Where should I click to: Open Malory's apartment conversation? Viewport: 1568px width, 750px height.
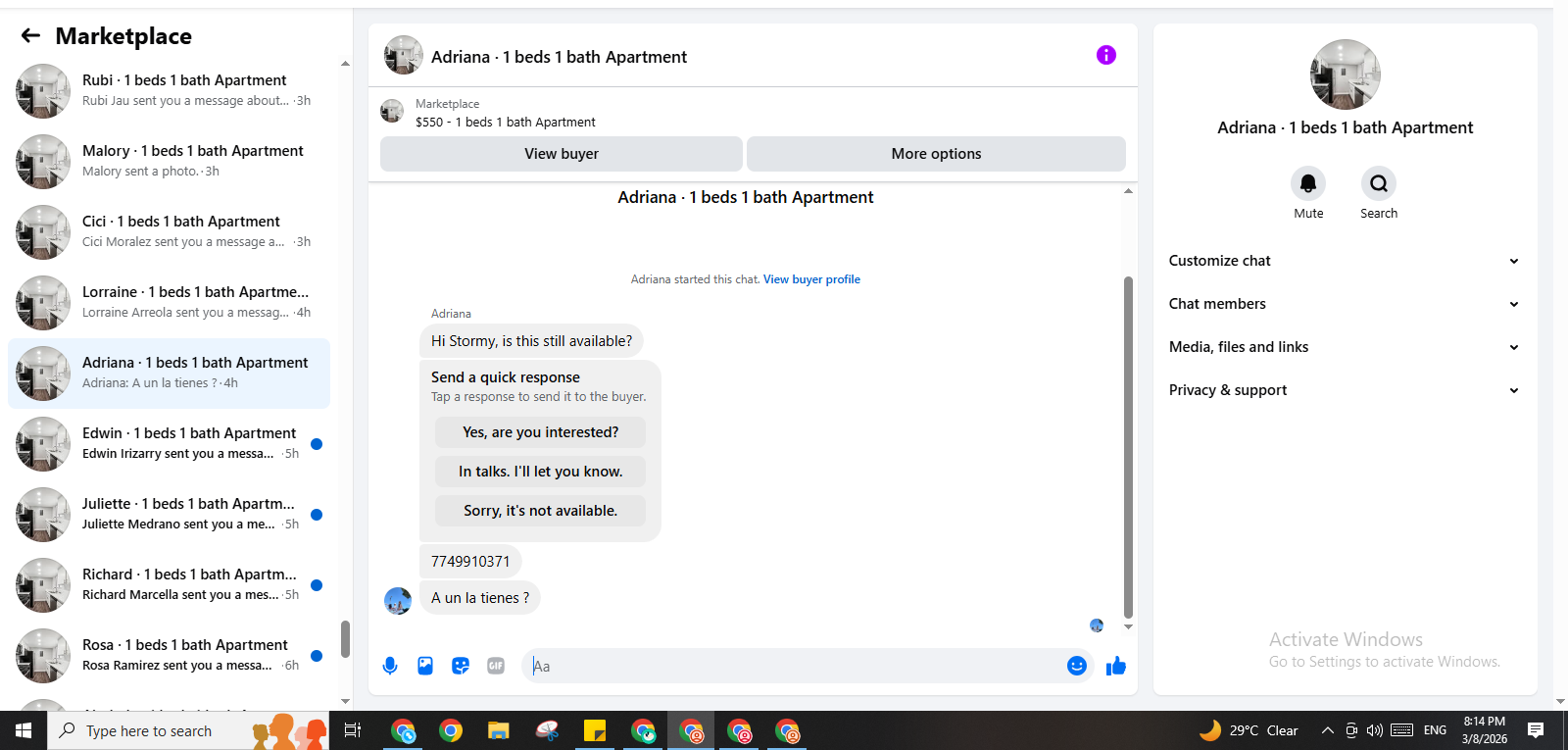click(169, 161)
